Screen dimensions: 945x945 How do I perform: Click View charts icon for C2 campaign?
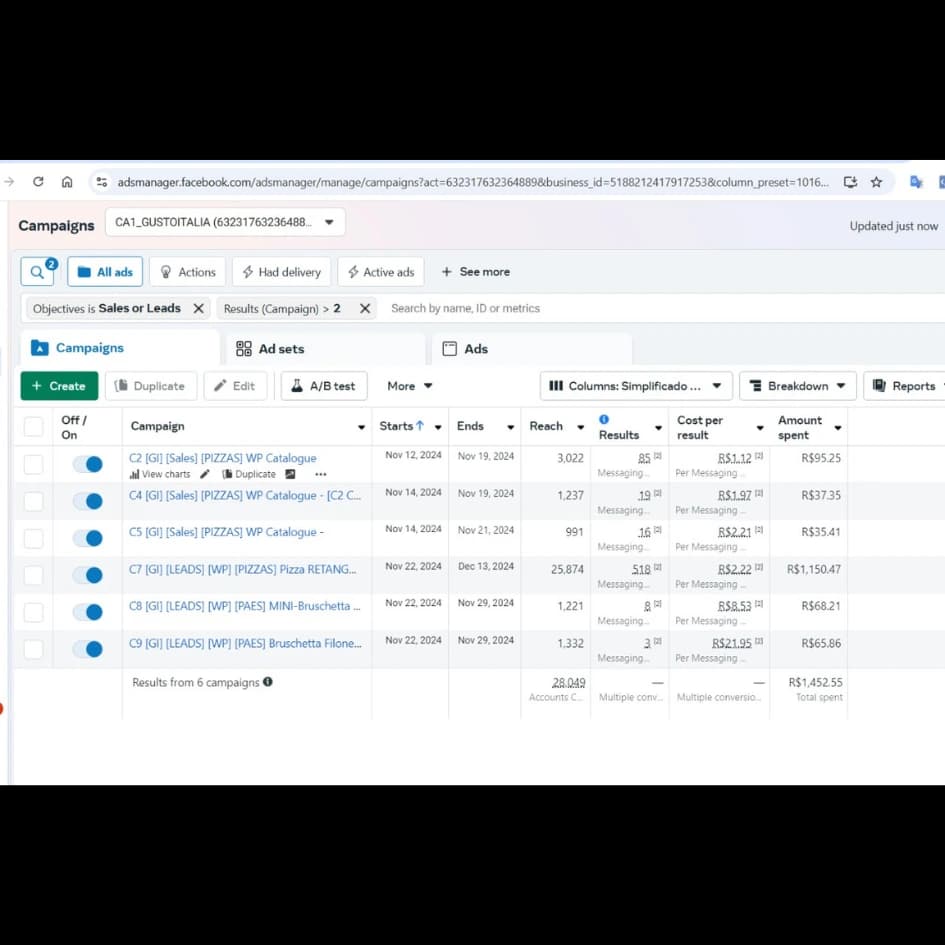point(160,474)
